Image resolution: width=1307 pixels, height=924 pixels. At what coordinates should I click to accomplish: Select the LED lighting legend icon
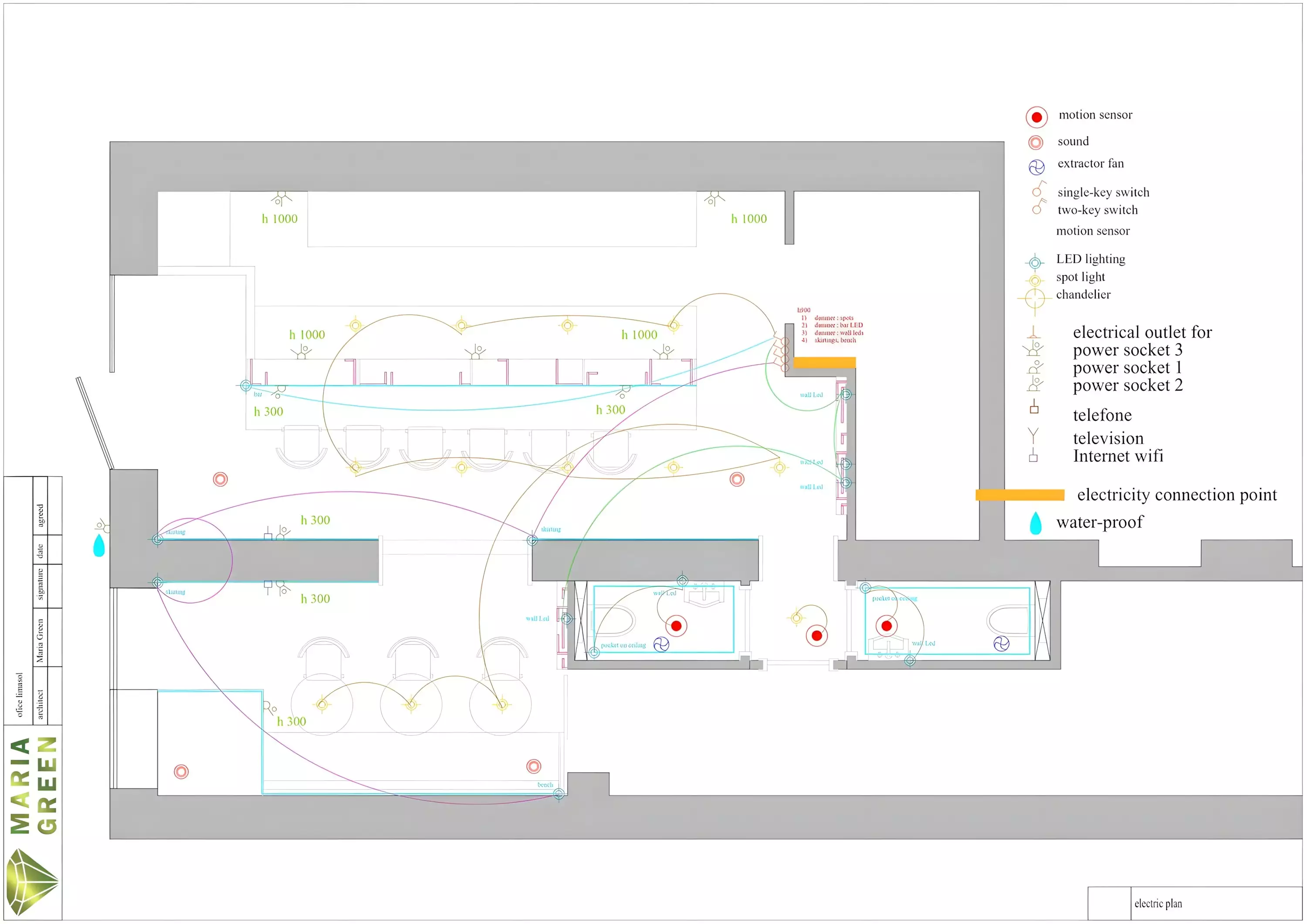click(x=1034, y=262)
